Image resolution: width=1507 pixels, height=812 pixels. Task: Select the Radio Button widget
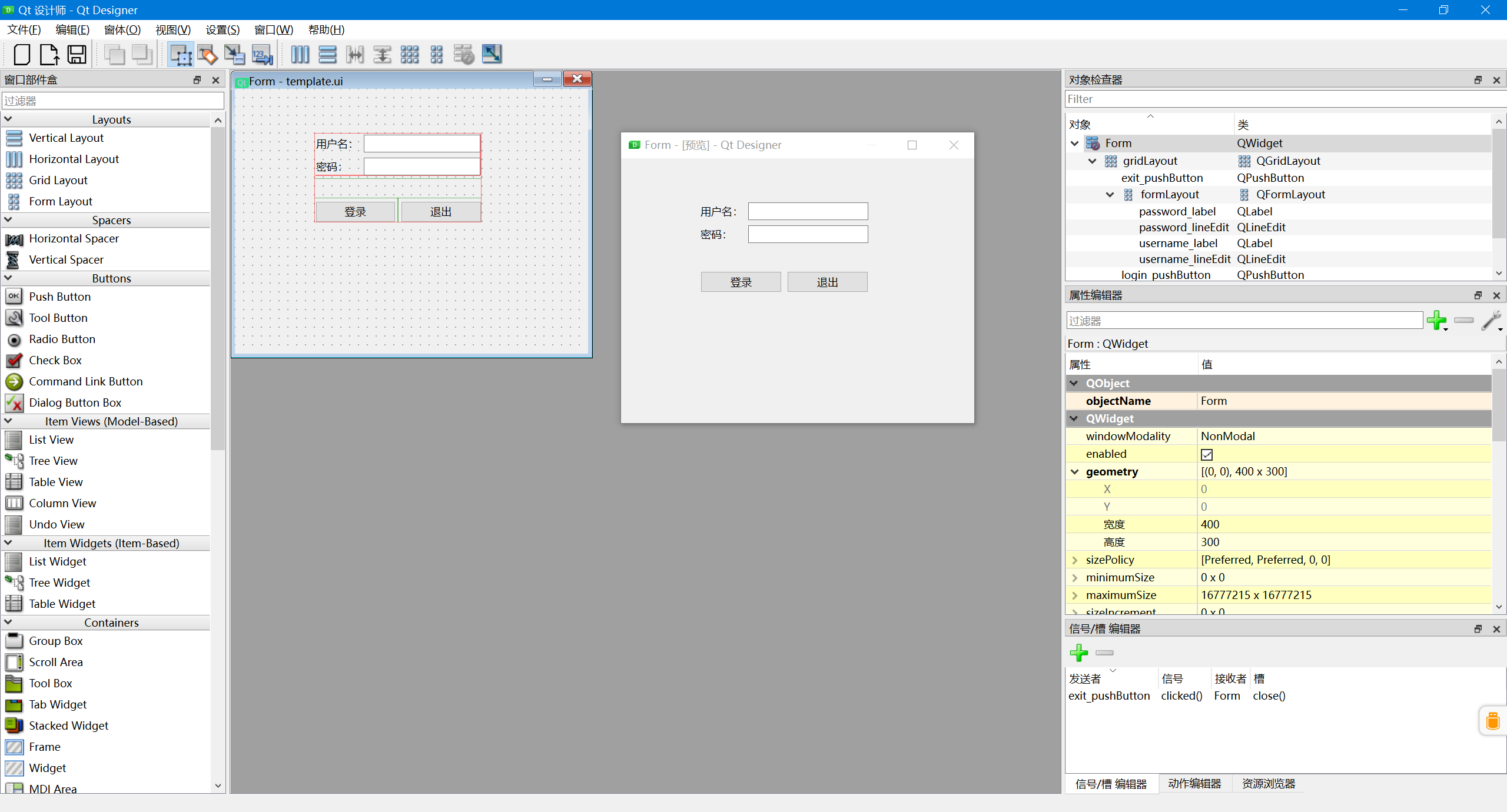pyautogui.click(x=62, y=340)
